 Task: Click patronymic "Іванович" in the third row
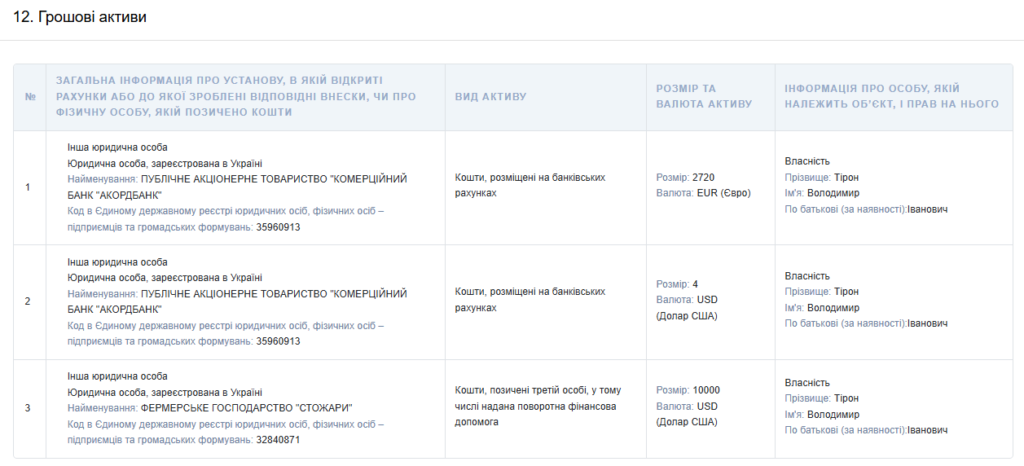pos(927,430)
